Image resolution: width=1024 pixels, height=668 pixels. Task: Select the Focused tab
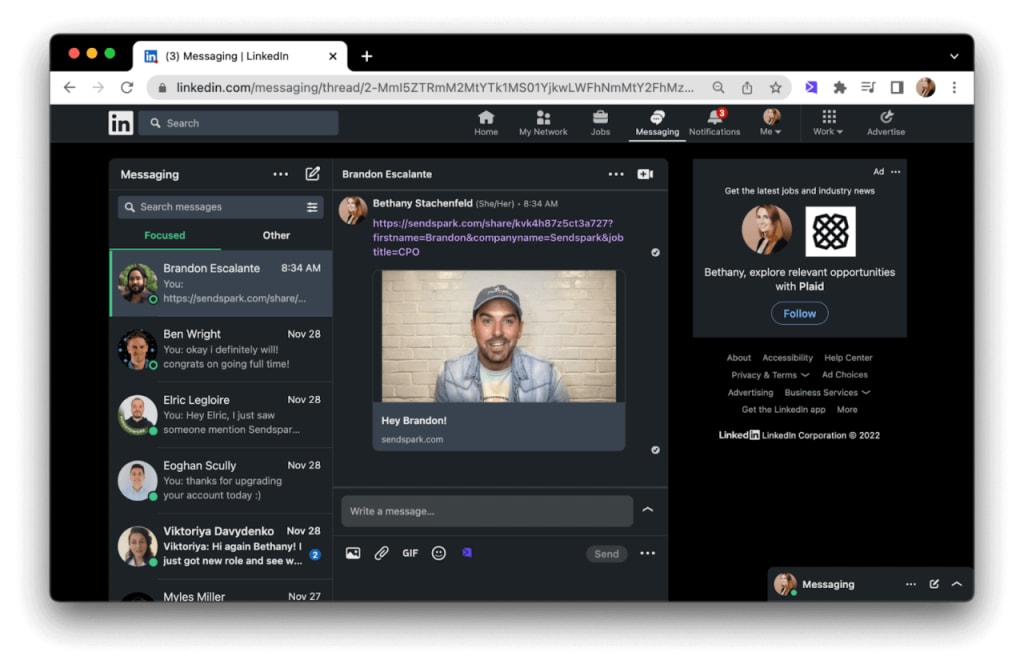pyautogui.click(x=165, y=236)
